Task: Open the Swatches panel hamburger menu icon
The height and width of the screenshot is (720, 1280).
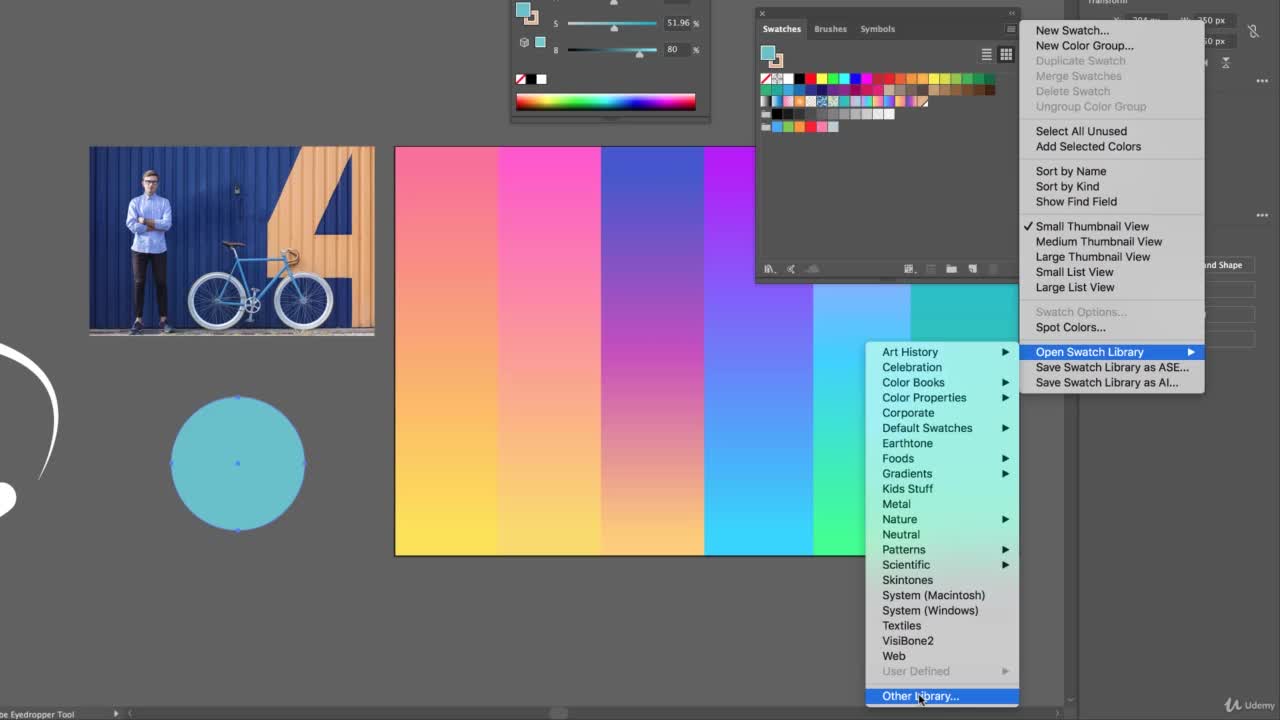Action: [x=1011, y=29]
